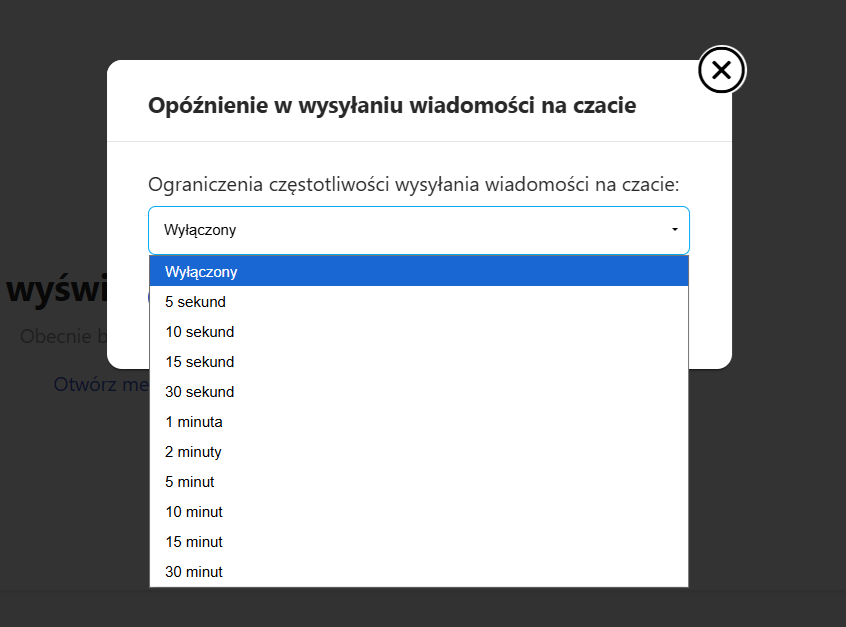The image size is (846, 627).
Task: Collapse the open Wyłączony select field
Action: 419,230
